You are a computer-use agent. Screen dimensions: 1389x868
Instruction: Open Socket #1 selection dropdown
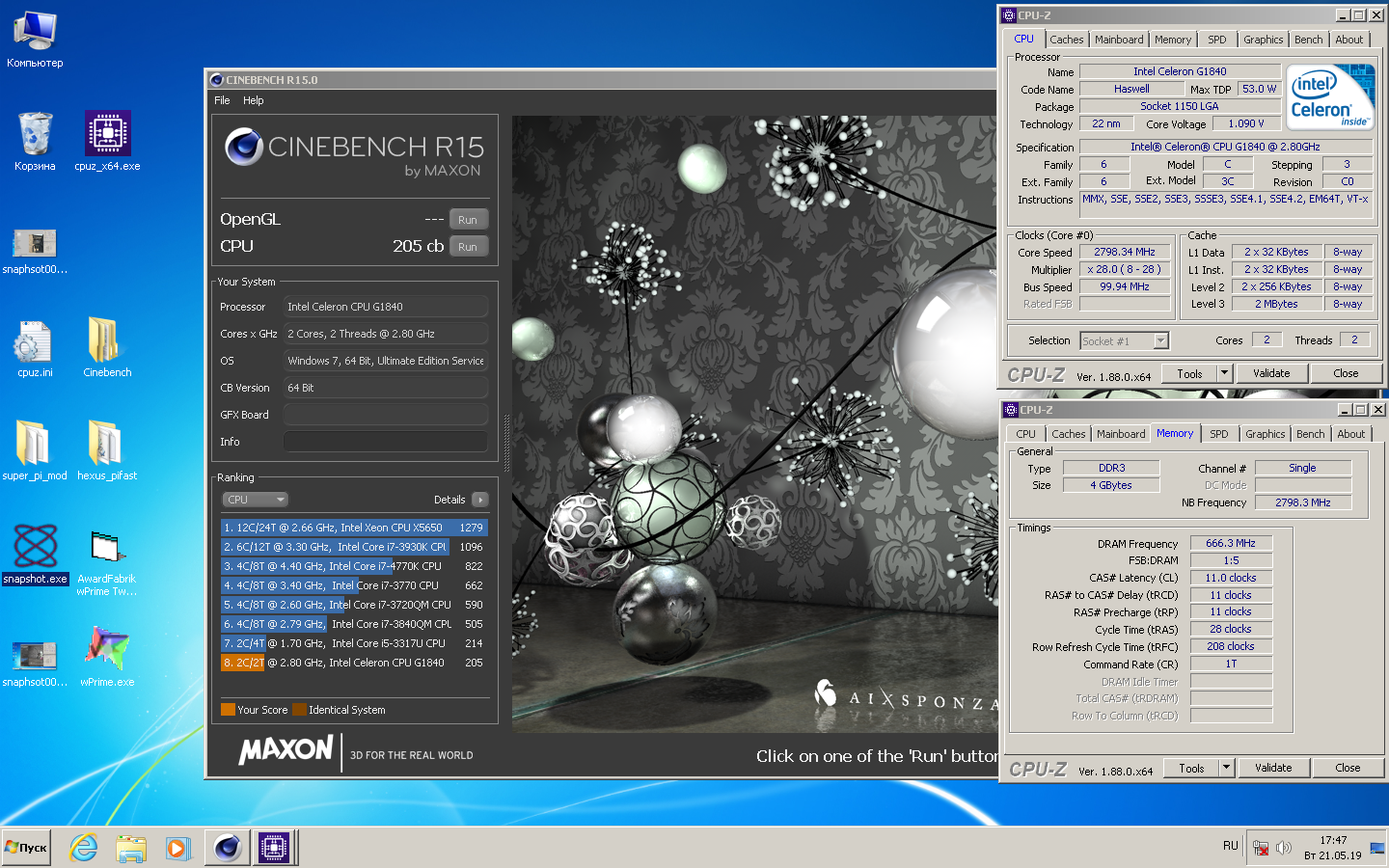1124,340
